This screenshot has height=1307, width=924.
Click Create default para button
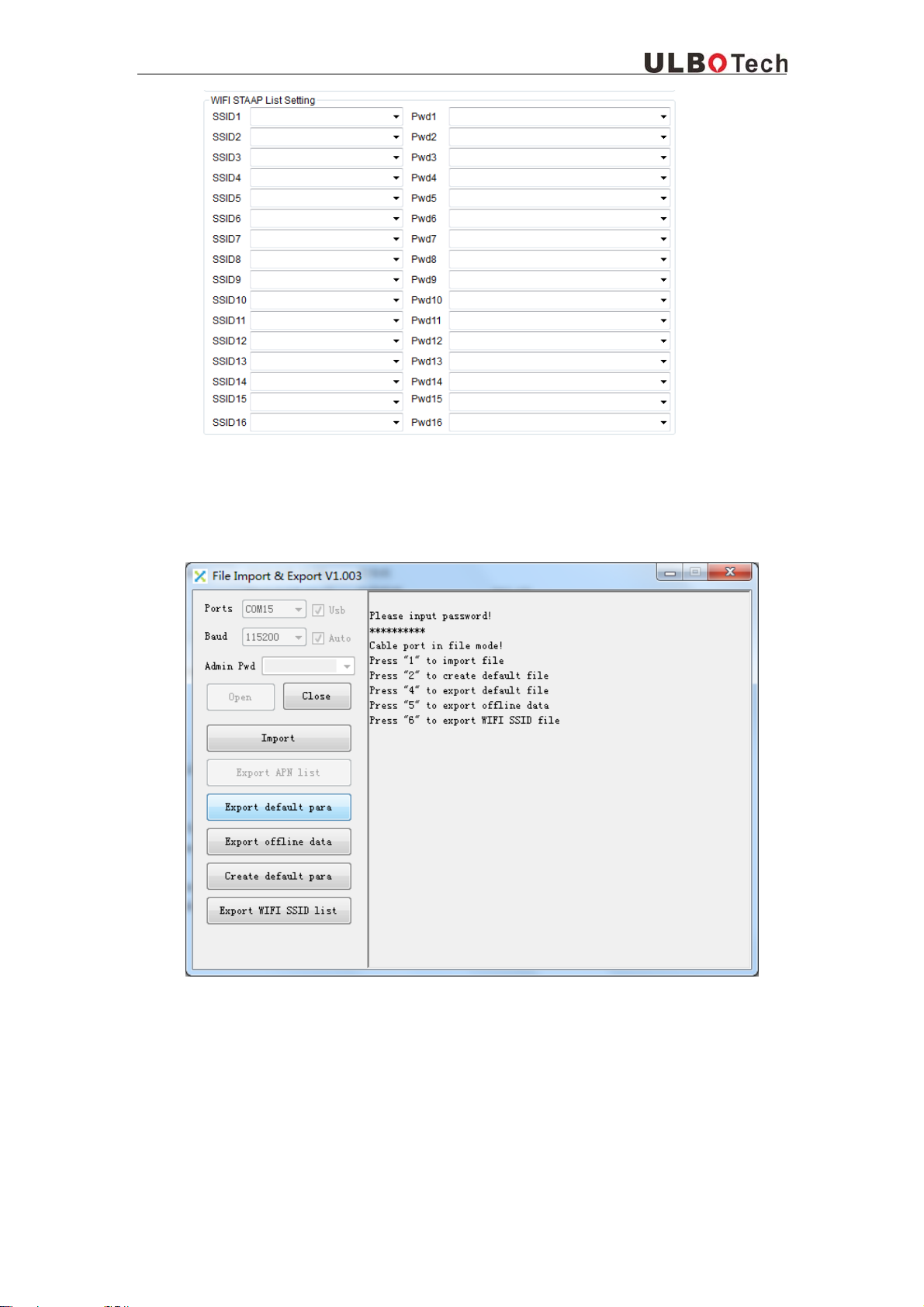[279, 877]
